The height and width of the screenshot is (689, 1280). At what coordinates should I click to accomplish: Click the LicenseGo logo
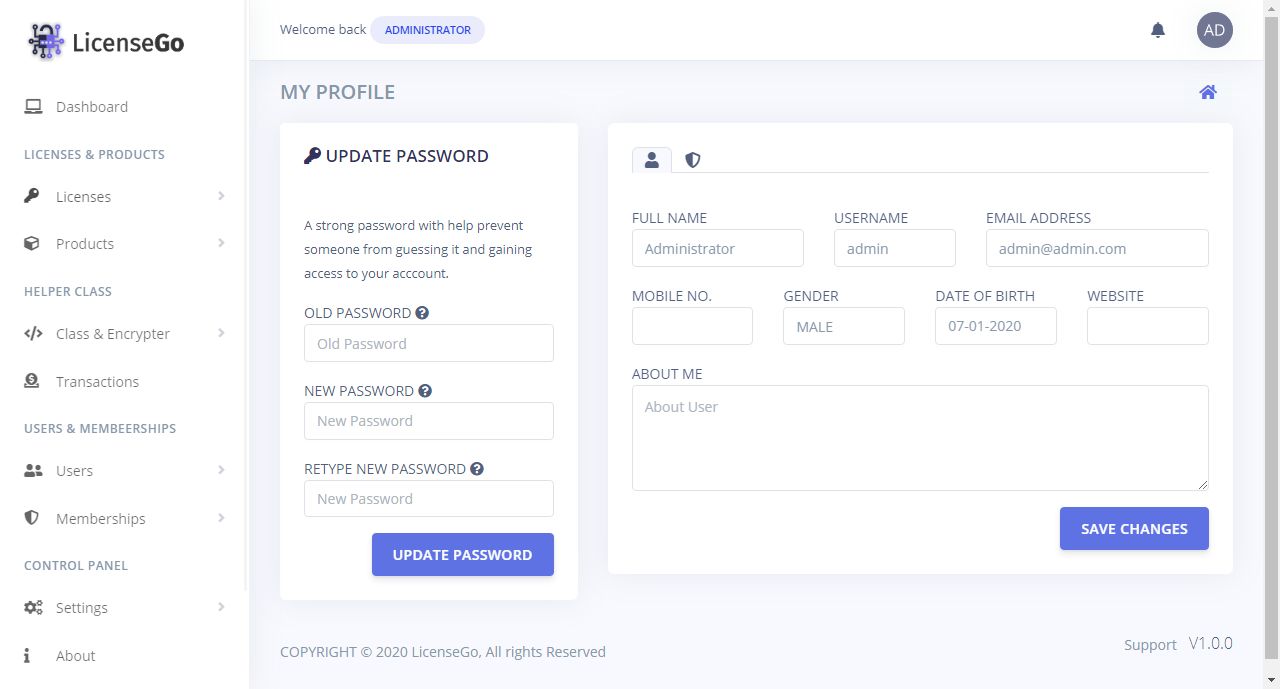click(x=105, y=42)
